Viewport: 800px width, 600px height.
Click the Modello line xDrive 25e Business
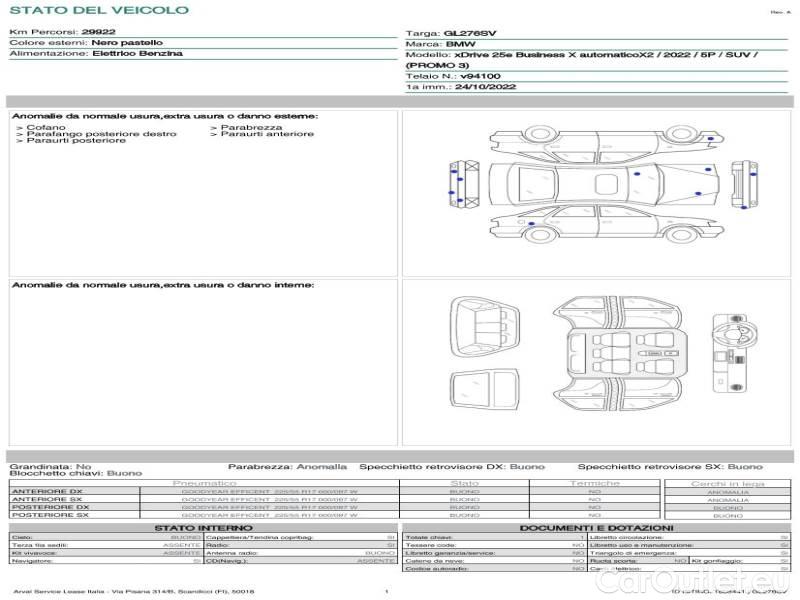(582, 55)
